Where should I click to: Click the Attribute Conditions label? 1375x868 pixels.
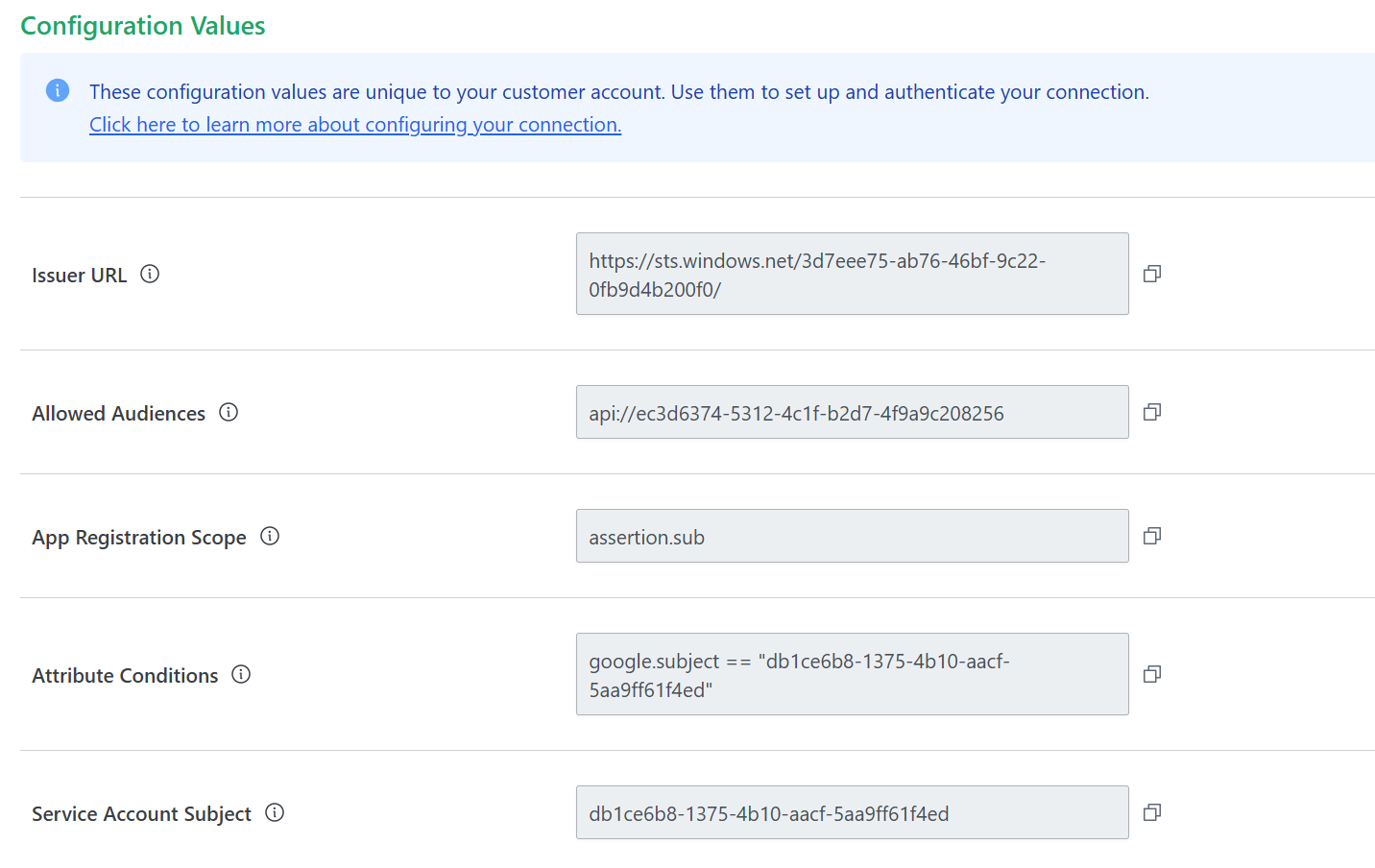[x=126, y=676]
